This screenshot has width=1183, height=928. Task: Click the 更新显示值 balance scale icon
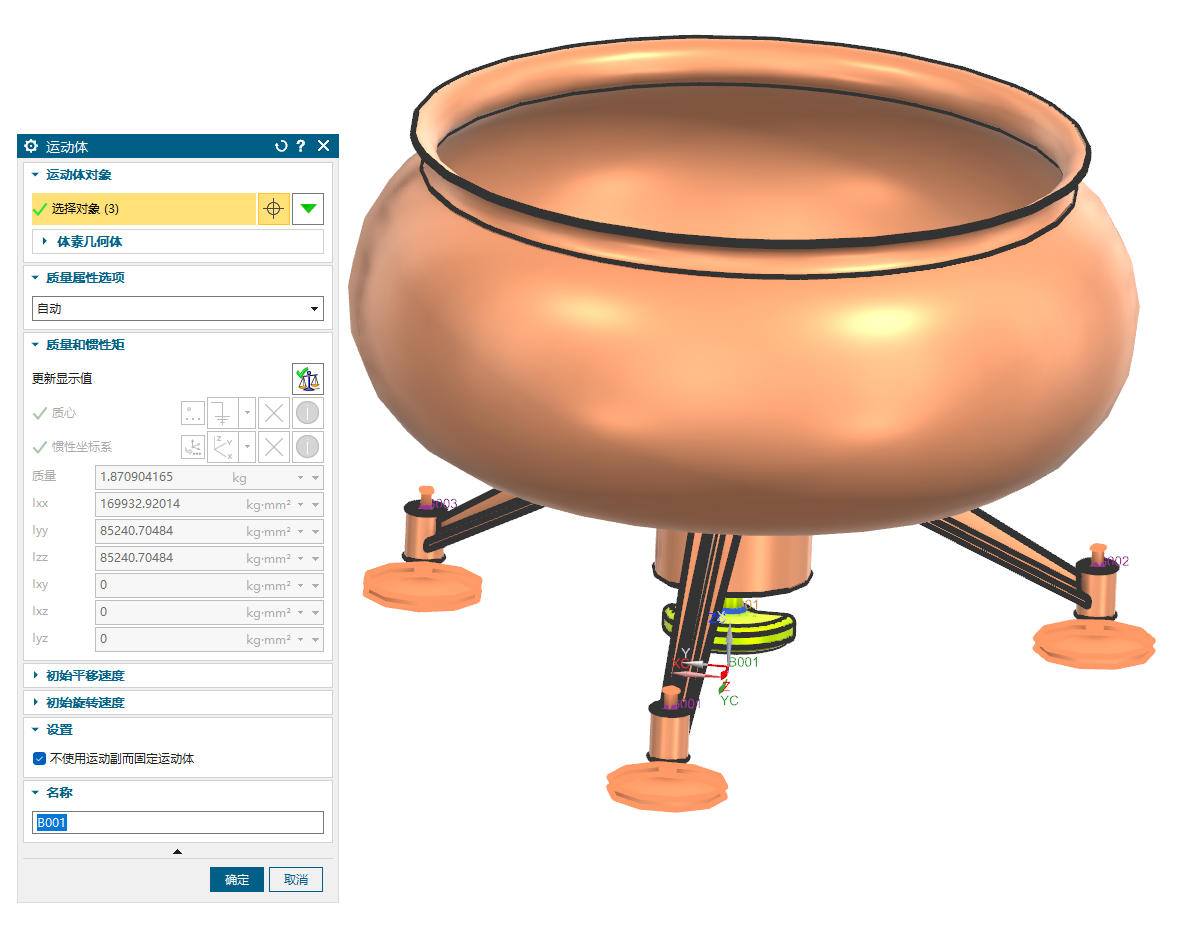tap(308, 379)
